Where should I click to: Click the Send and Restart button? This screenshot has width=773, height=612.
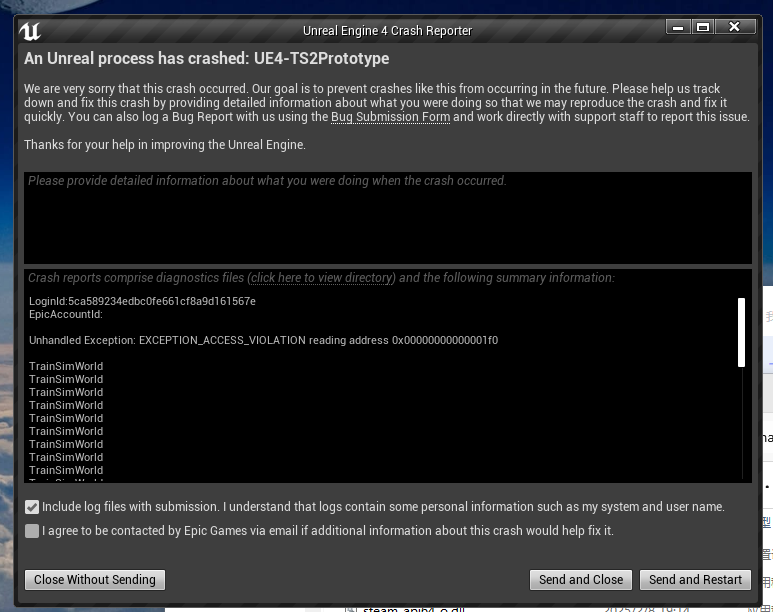[695, 580]
